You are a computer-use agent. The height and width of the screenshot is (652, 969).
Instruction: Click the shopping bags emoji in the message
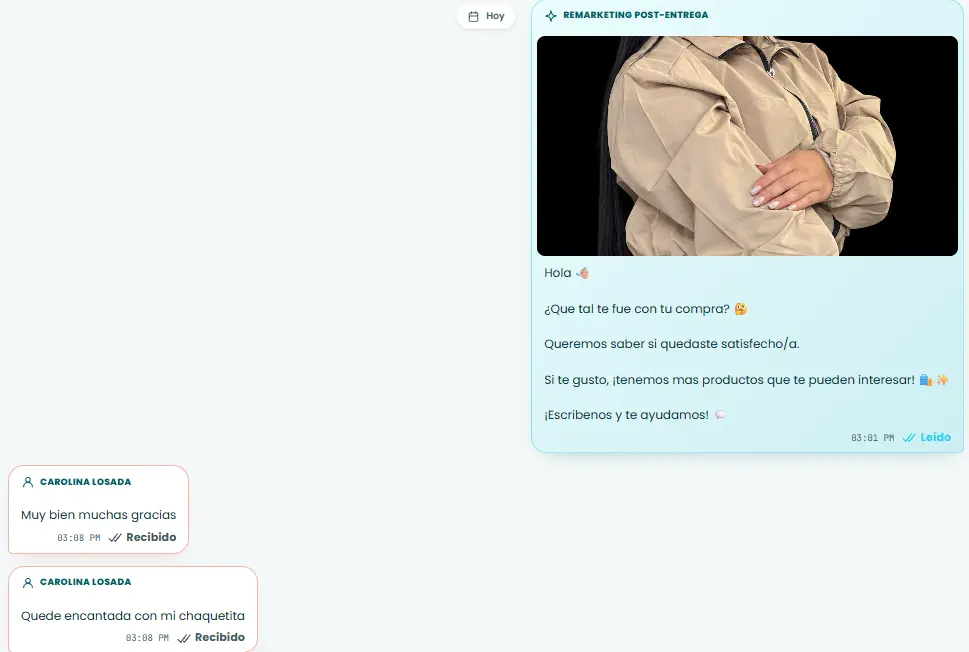pyautogui.click(x=925, y=379)
